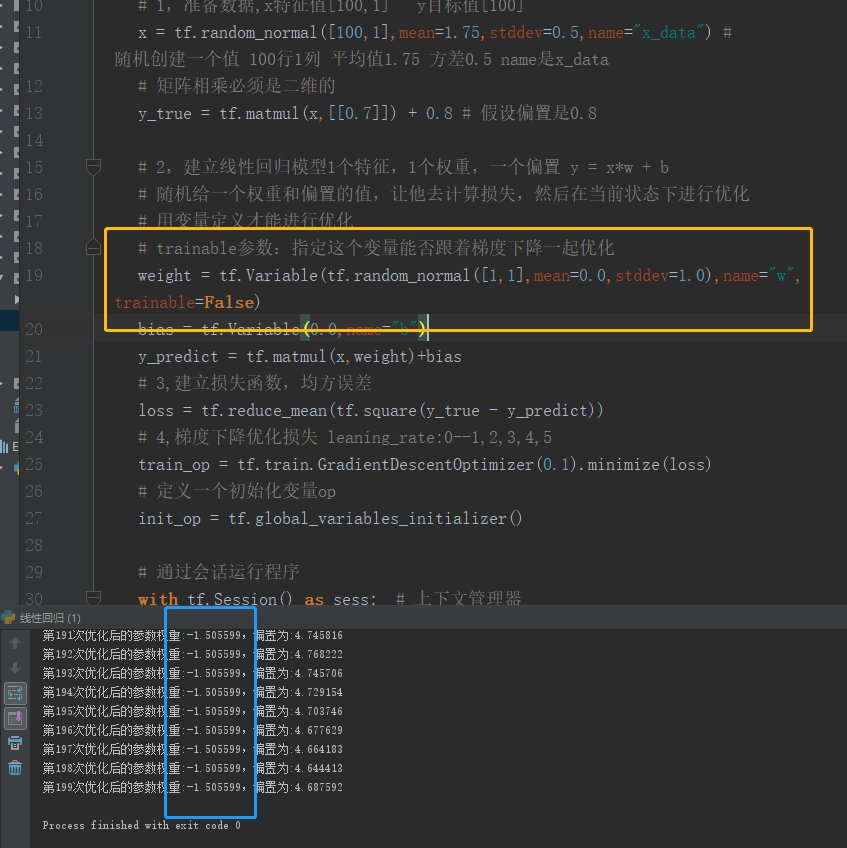Click console line '第198次优化后的参数'

point(193,768)
